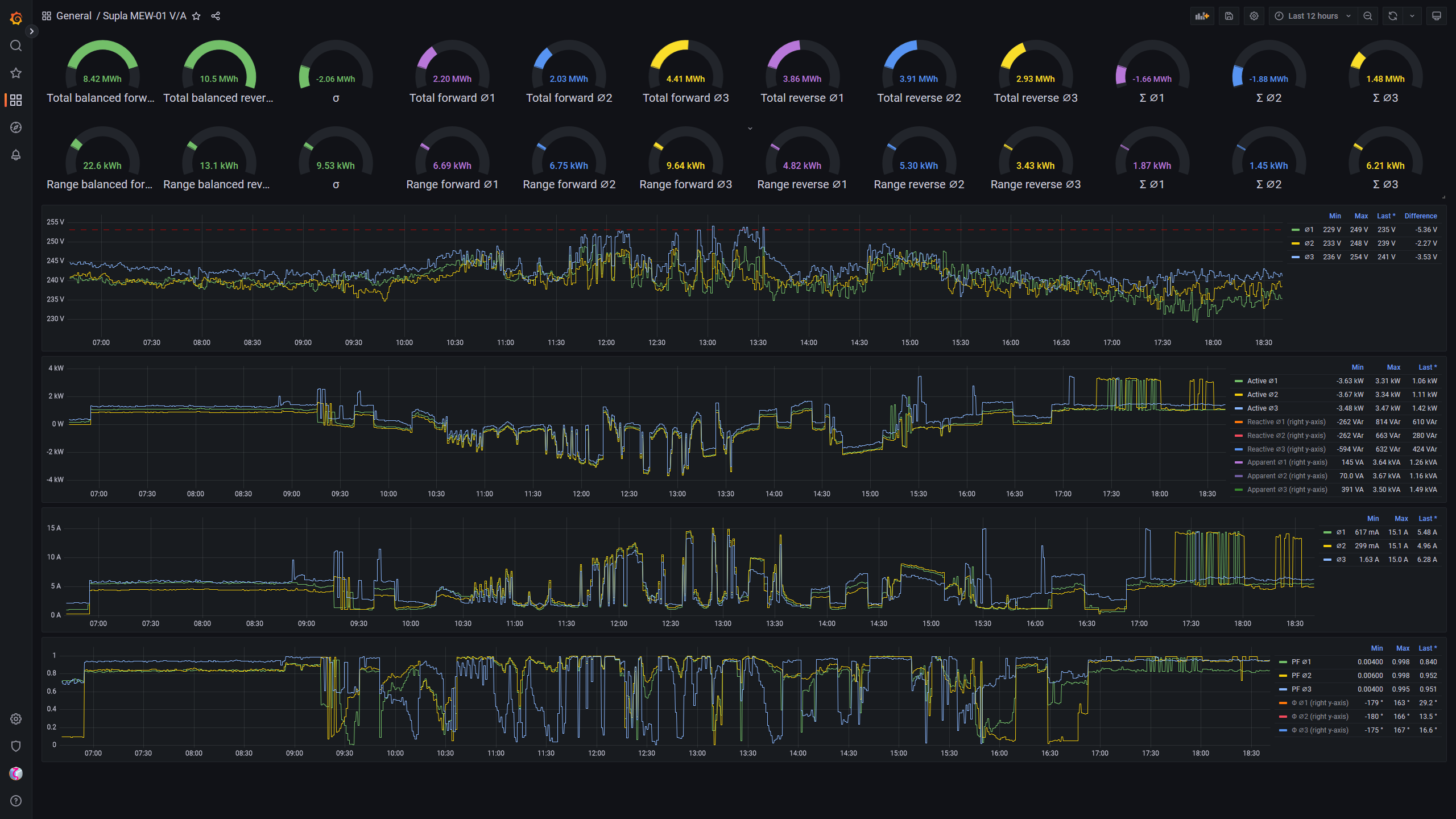The image size is (1456, 819).
Task: Open the Explore compass icon
Action: click(16, 127)
